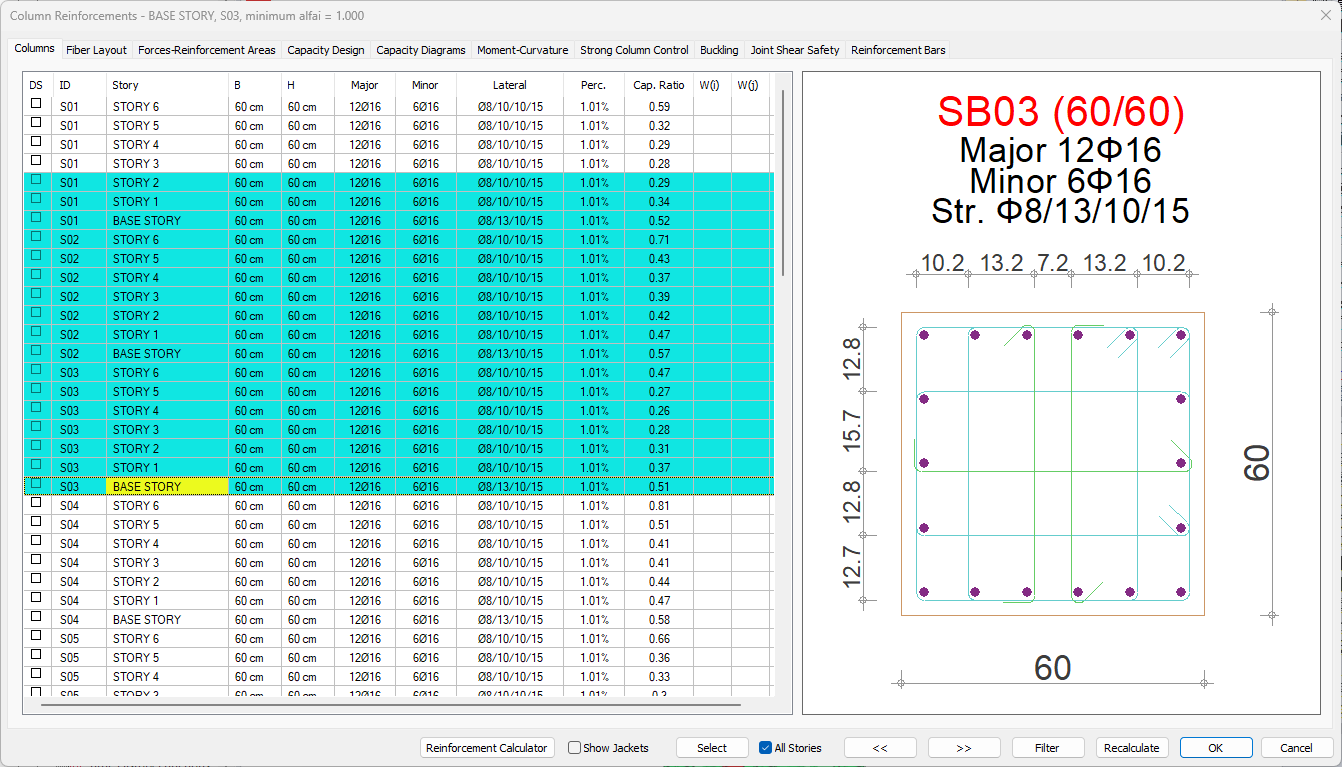The width and height of the screenshot is (1342, 767).
Task: Sort by Cap. Ratio column header
Action: pyautogui.click(x=659, y=85)
